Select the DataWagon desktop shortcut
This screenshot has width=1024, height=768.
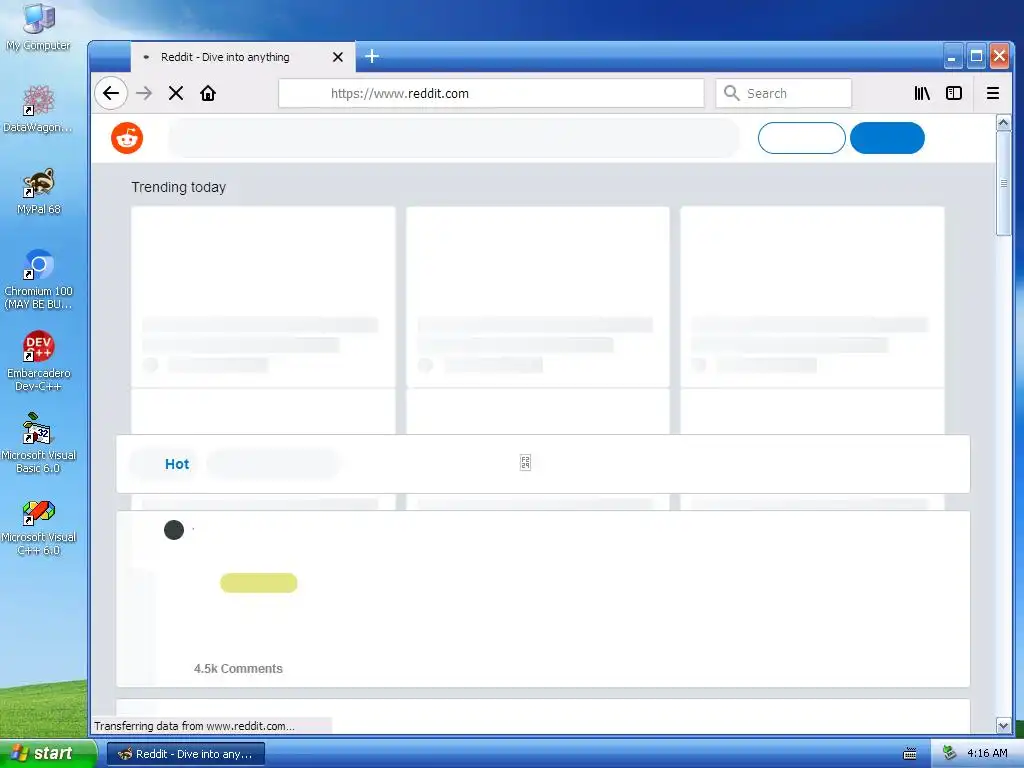click(x=38, y=109)
